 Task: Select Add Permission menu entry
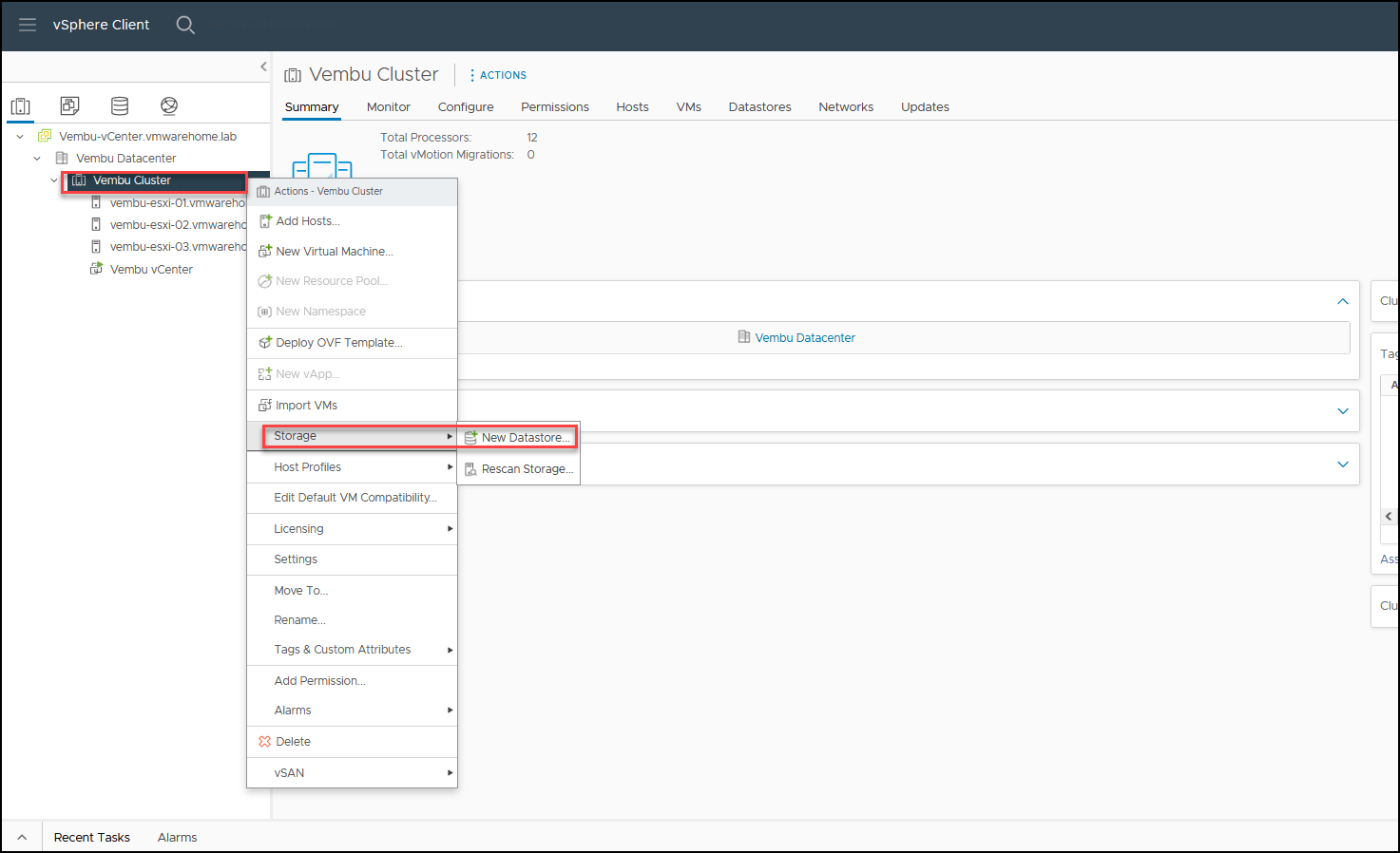[x=352, y=680]
